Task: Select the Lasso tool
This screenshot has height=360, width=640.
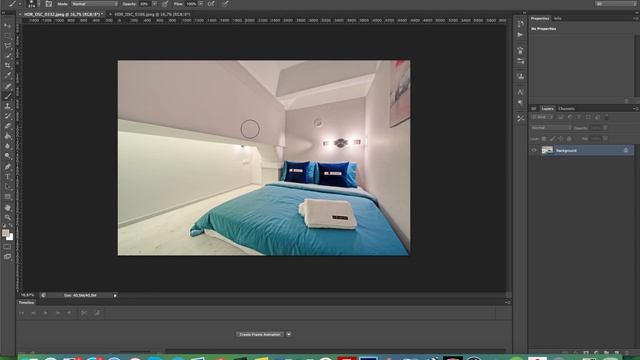Action: click(7, 46)
